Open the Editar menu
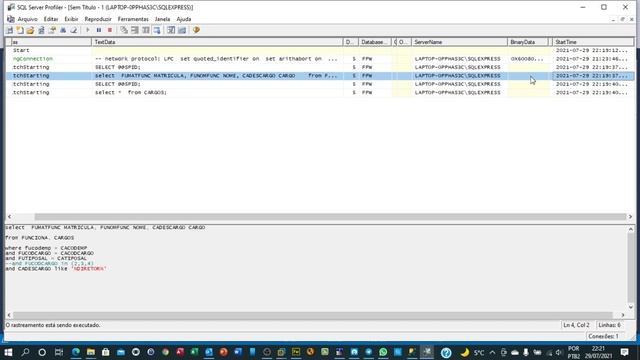Image resolution: width=640 pixels, height=360 pixels. coord(51,19)
